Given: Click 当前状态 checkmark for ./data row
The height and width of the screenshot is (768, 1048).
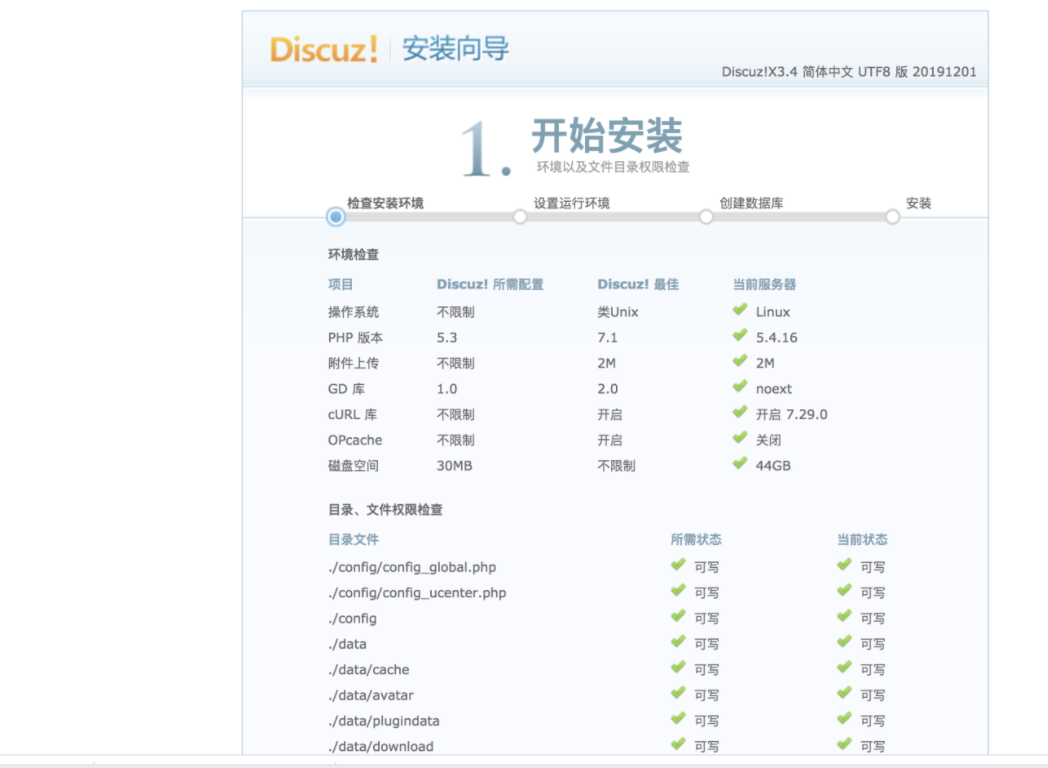Looking at the screenshot, I should (x=844, y=642).
